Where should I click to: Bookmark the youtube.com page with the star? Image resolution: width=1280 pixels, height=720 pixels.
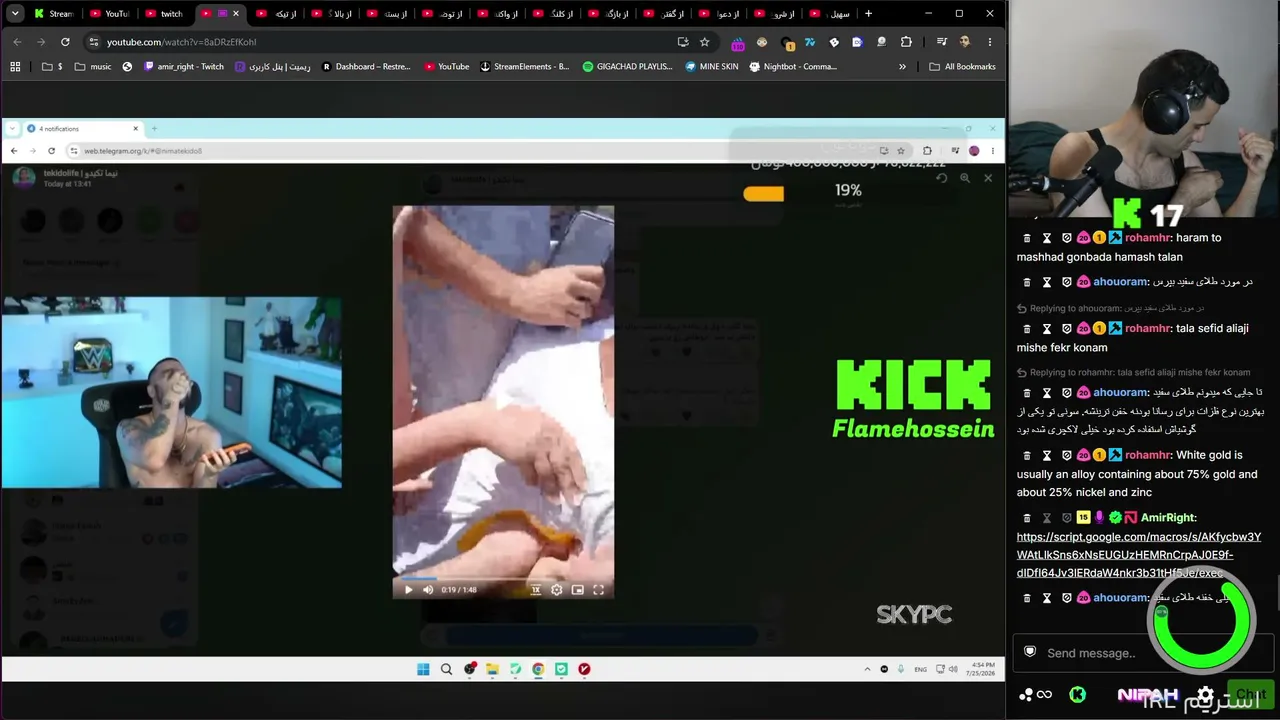704,42
